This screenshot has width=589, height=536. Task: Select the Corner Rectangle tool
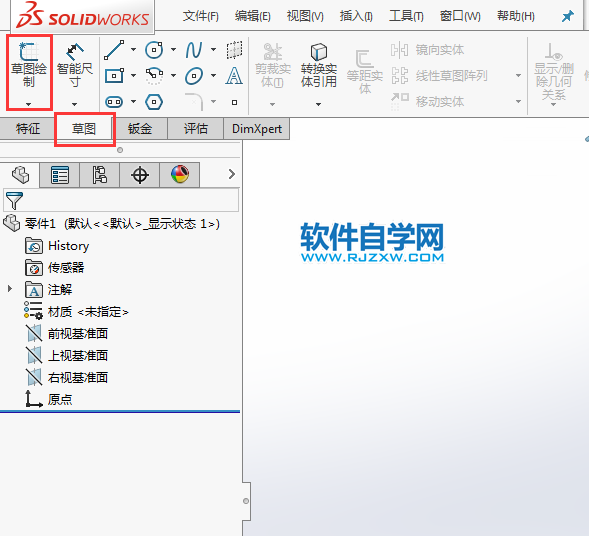(114, 76)
